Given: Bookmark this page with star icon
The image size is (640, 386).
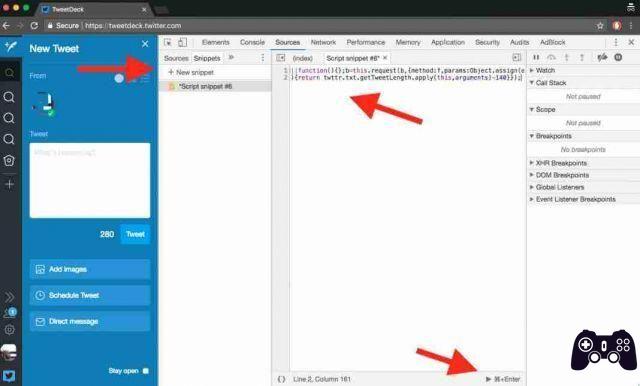Looking at the screenshot, I should coord(600,26).
